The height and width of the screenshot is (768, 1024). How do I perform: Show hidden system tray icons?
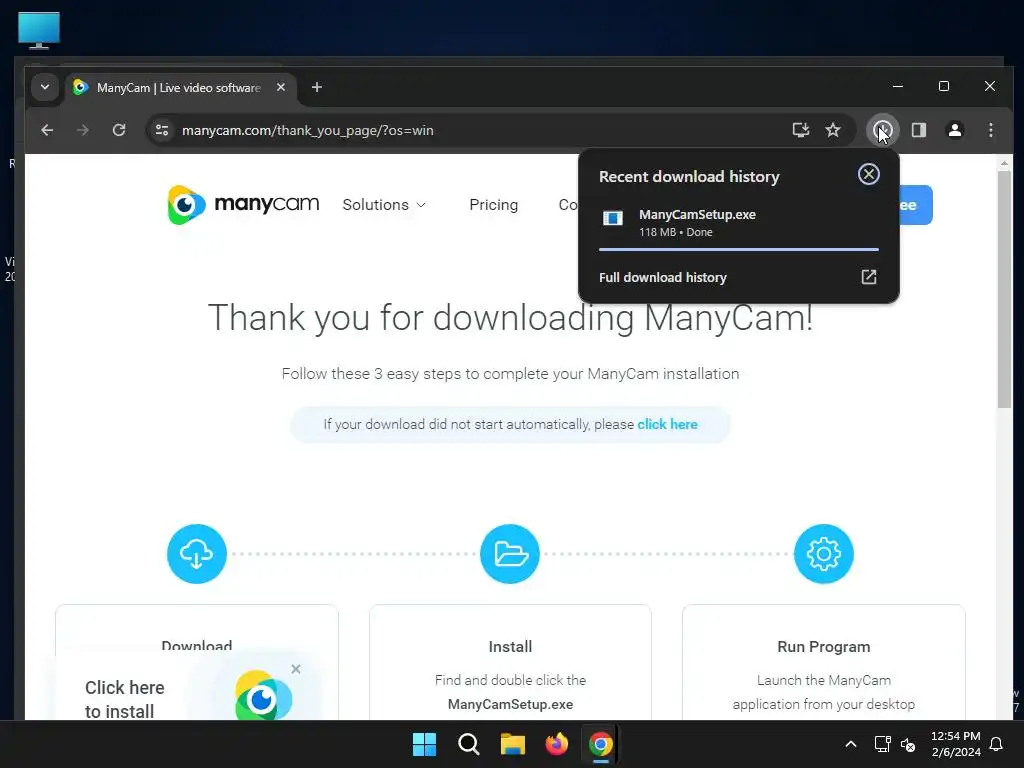tap(850, 744)
